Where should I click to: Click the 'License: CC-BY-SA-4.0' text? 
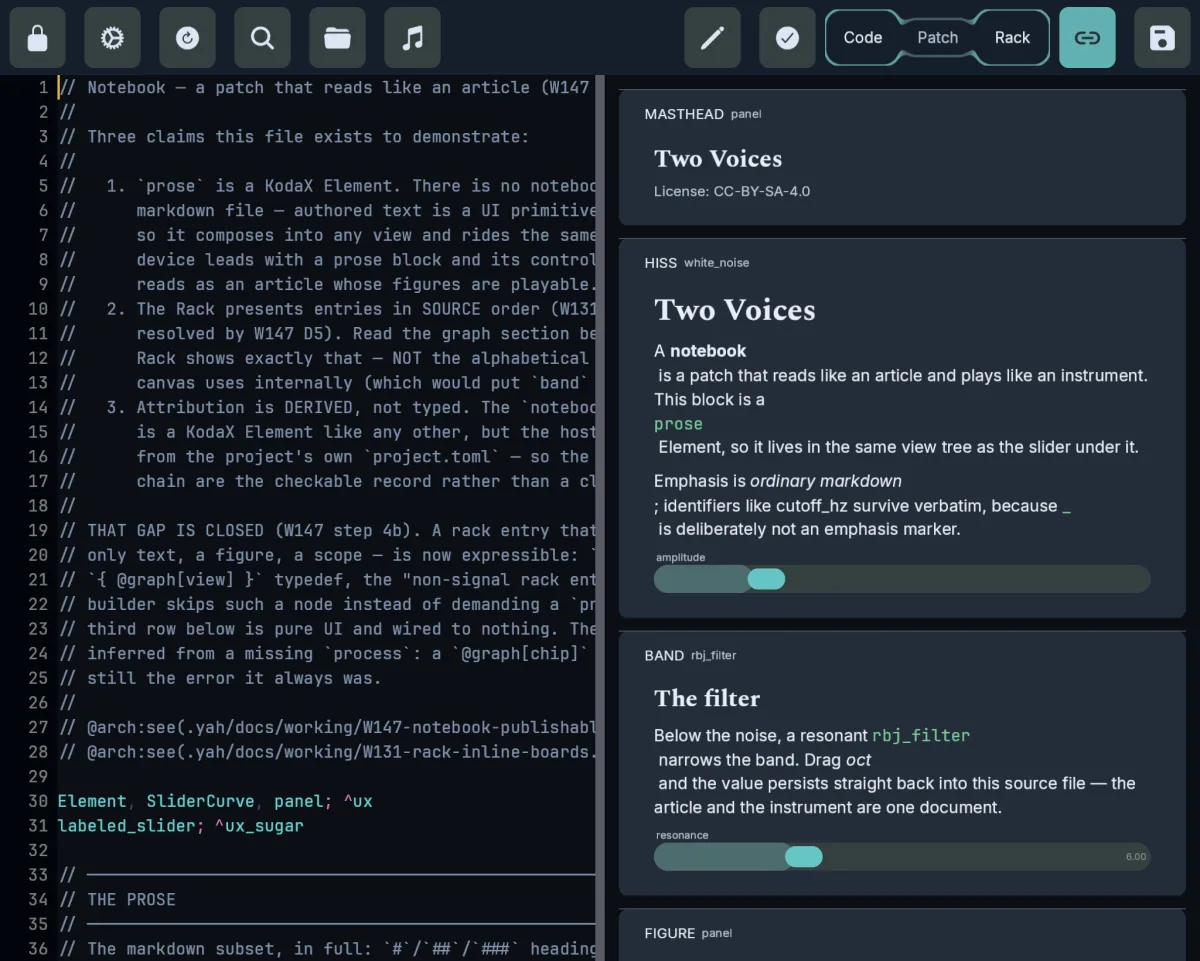[x=732, y=191]
